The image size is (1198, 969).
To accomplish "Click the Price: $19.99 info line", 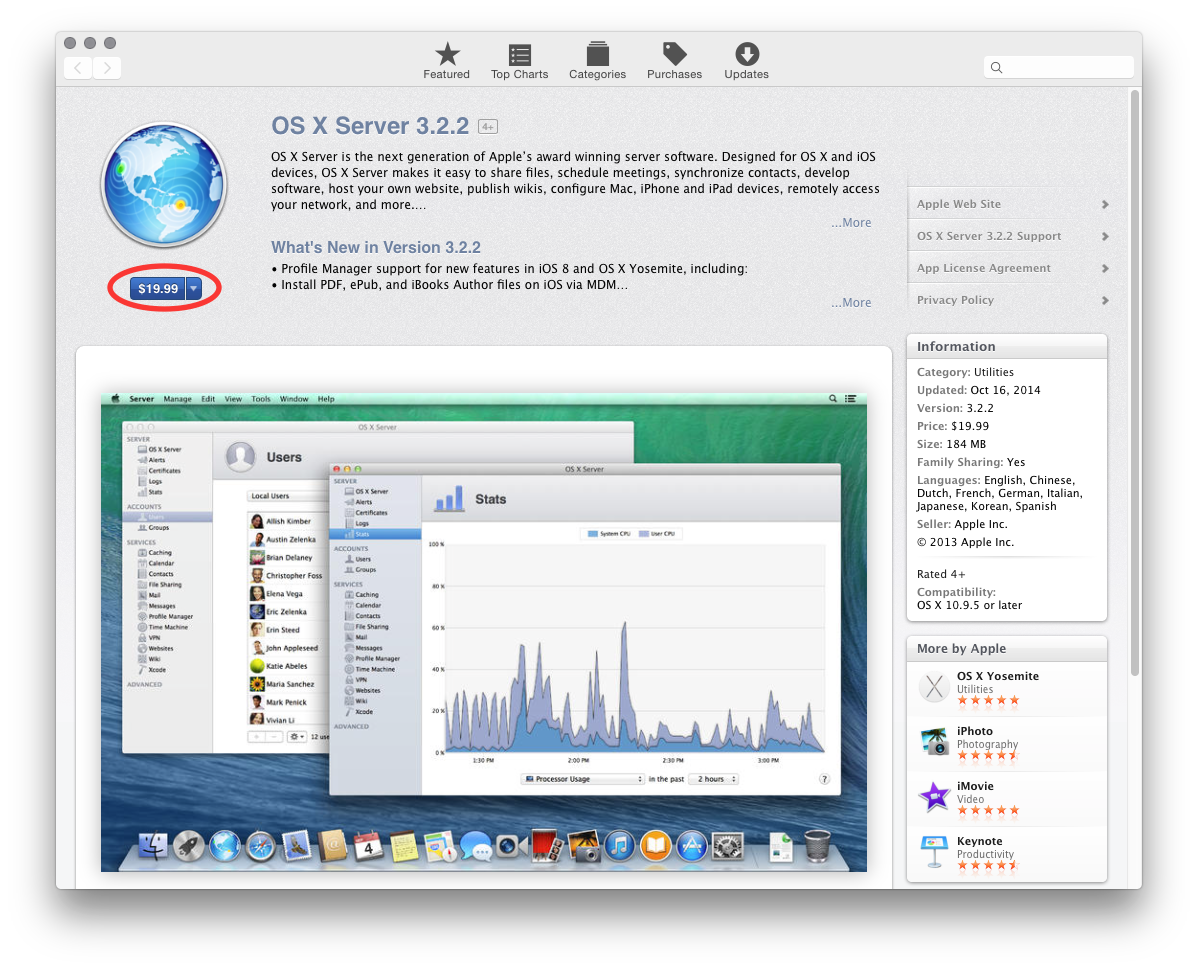I will tap(953, 426).
